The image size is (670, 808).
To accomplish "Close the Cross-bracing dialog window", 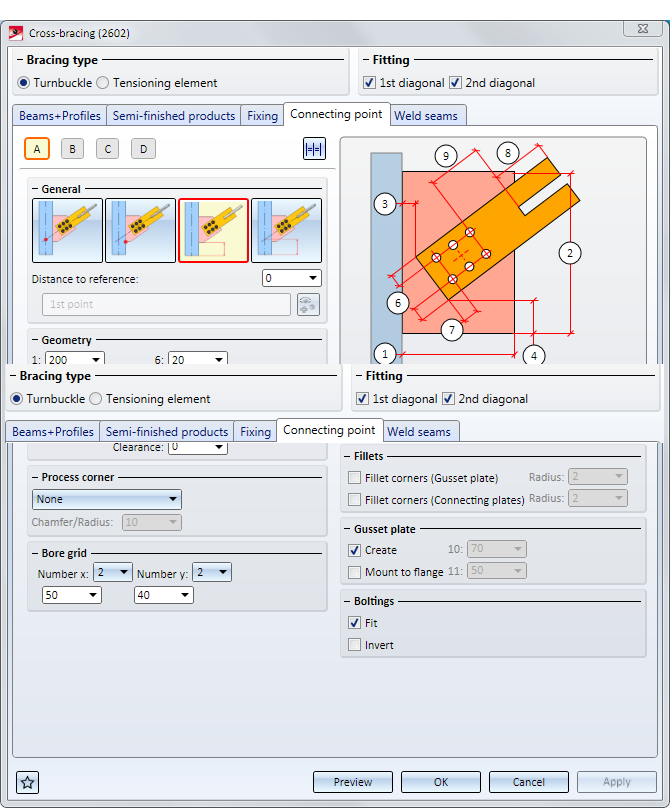I will [x=643, y=29].
